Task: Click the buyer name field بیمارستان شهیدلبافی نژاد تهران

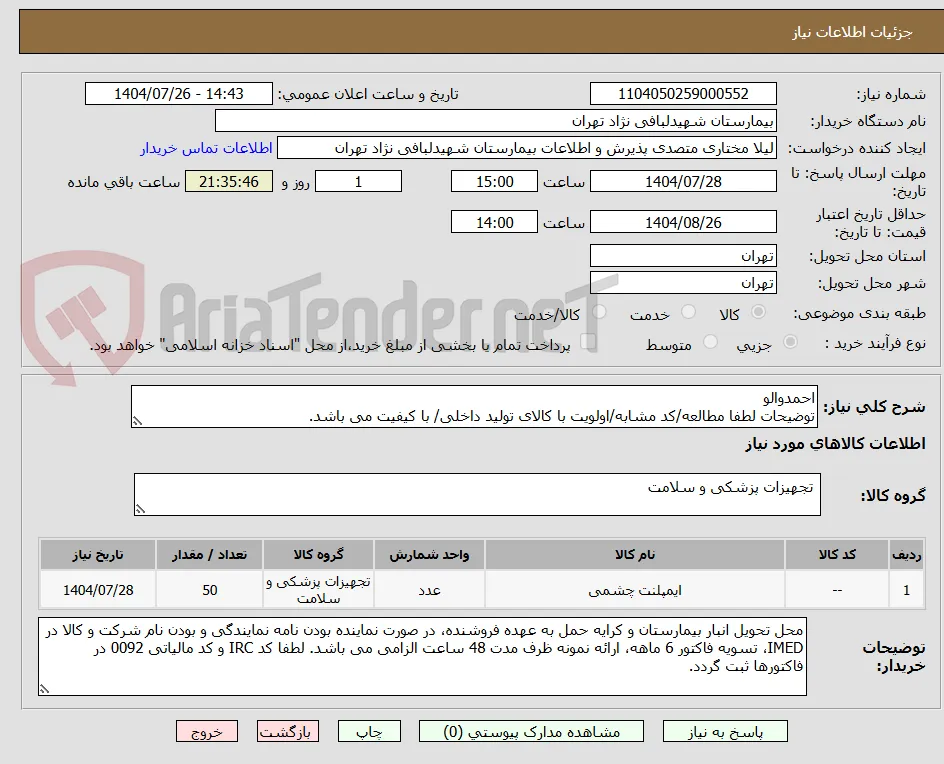Action: click(x=495, y=121)
